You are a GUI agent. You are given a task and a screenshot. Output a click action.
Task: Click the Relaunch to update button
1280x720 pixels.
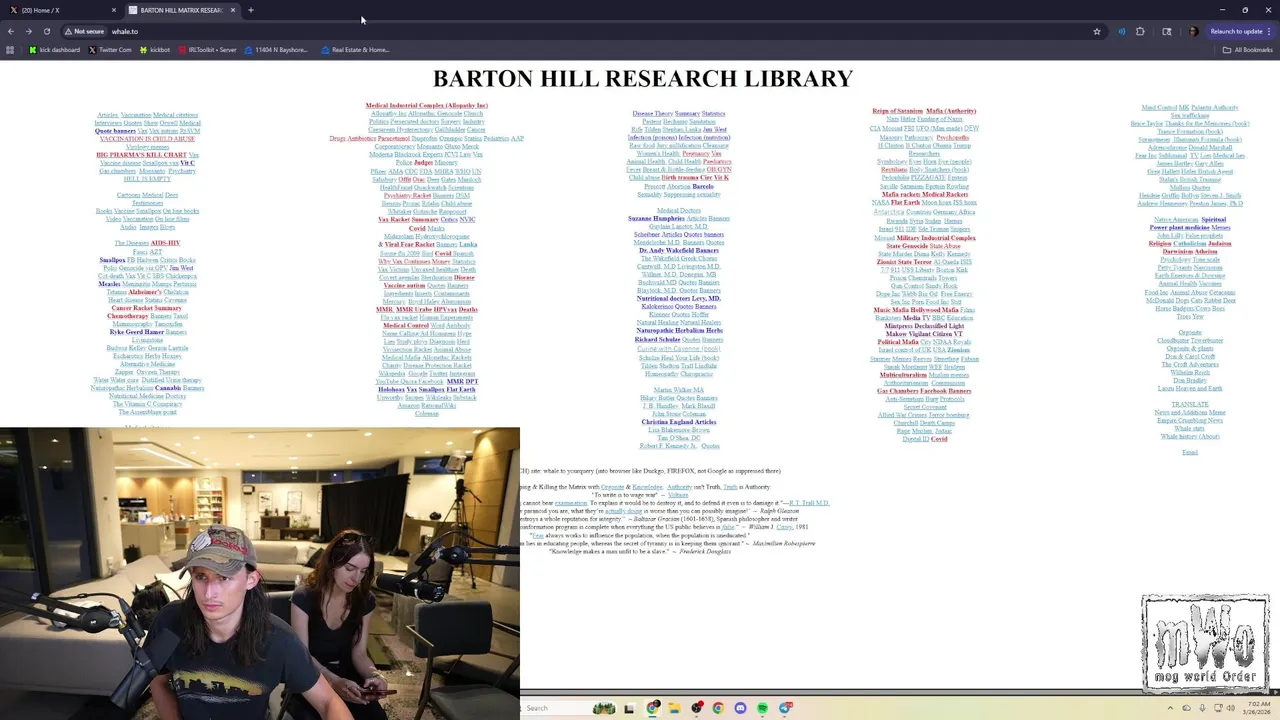[1240, 31]
